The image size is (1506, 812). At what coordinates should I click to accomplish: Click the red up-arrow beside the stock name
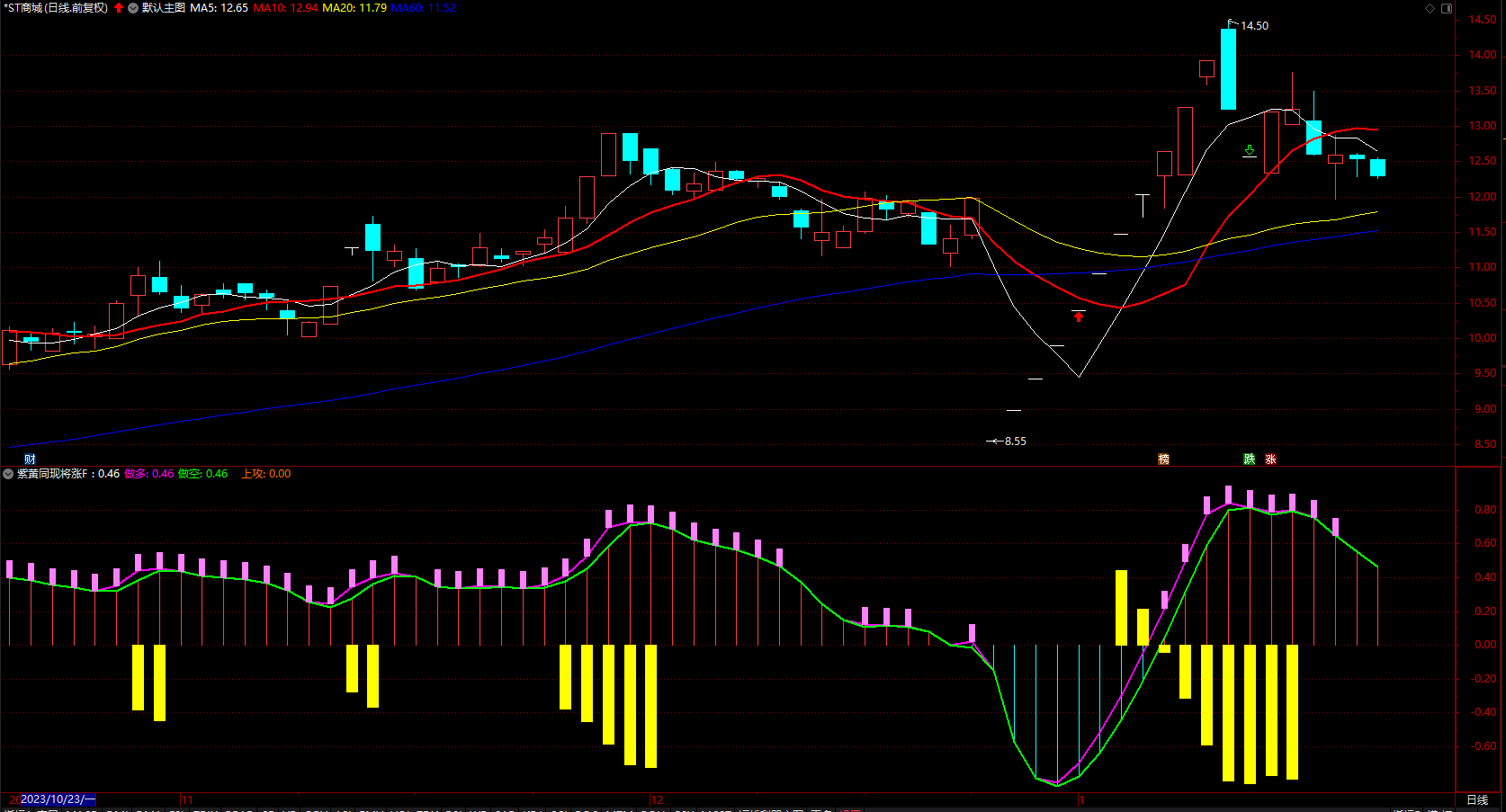point(119,8)
